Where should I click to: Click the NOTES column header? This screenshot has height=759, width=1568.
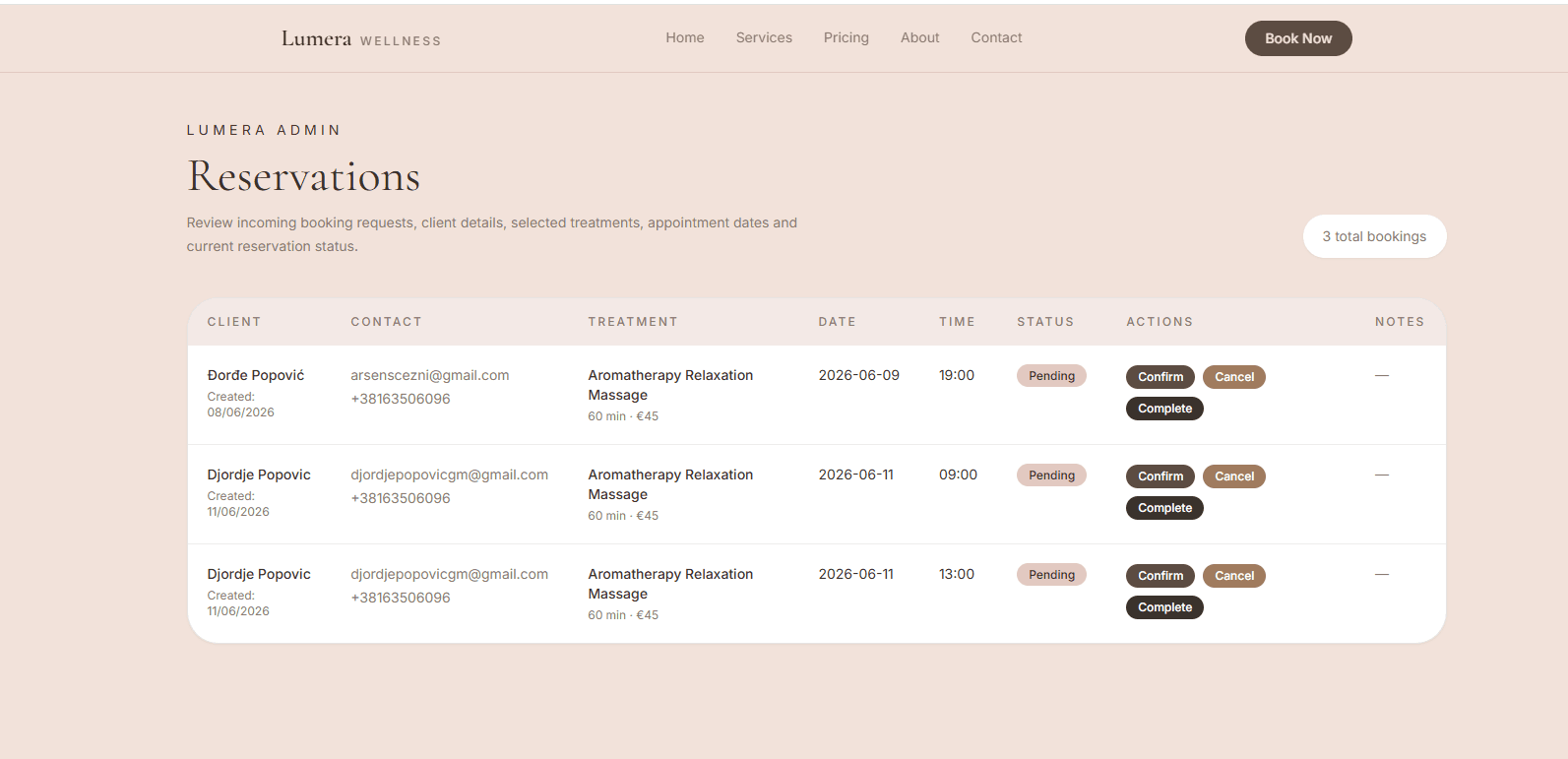coord(1400,322)
